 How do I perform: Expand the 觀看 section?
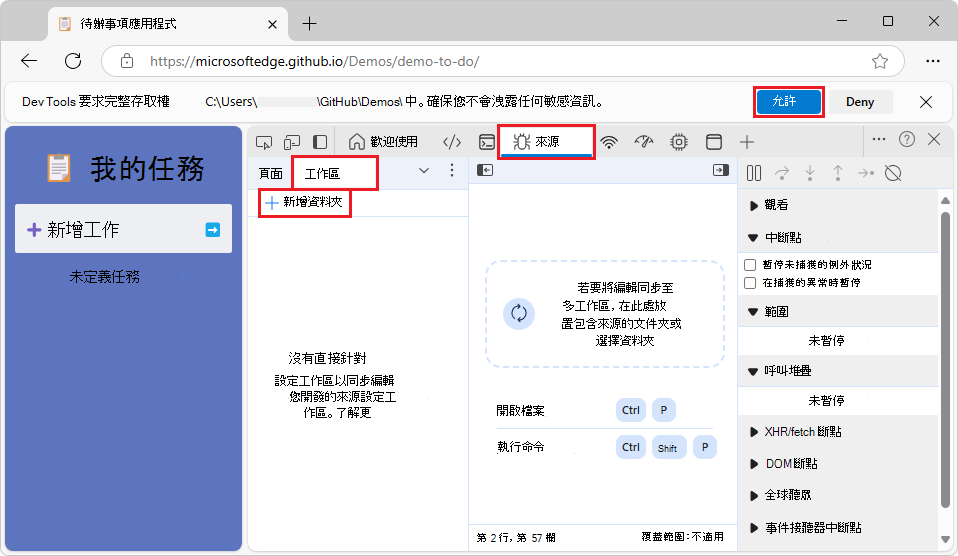coord(838,205)
